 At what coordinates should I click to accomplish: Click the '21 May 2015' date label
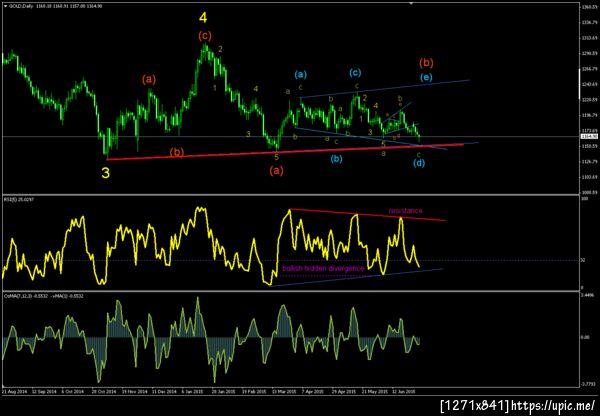pyautogui.click(x=376, y=392)
